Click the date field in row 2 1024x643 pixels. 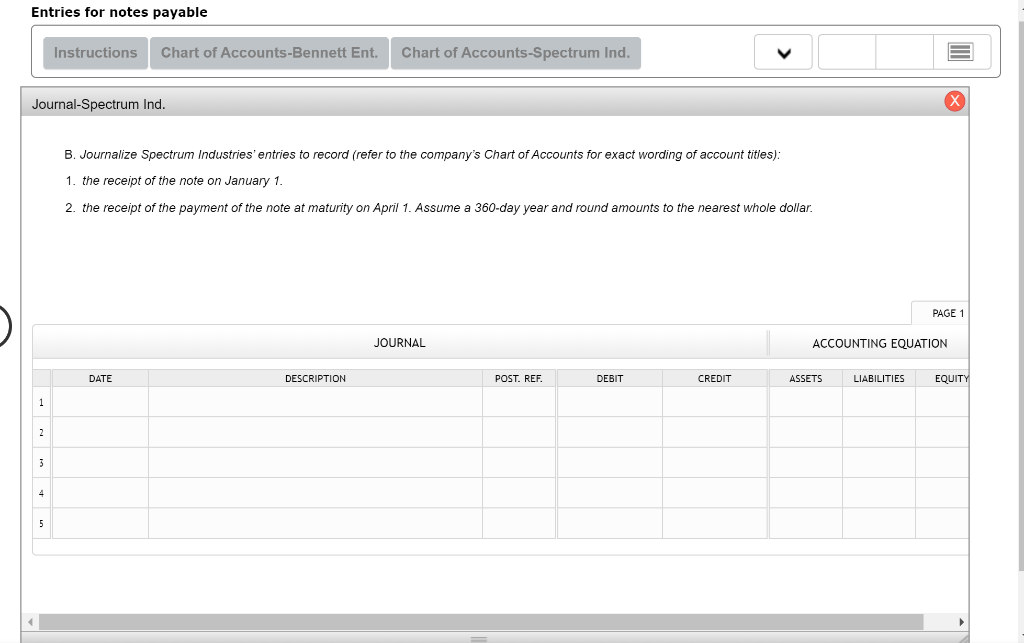100,432
